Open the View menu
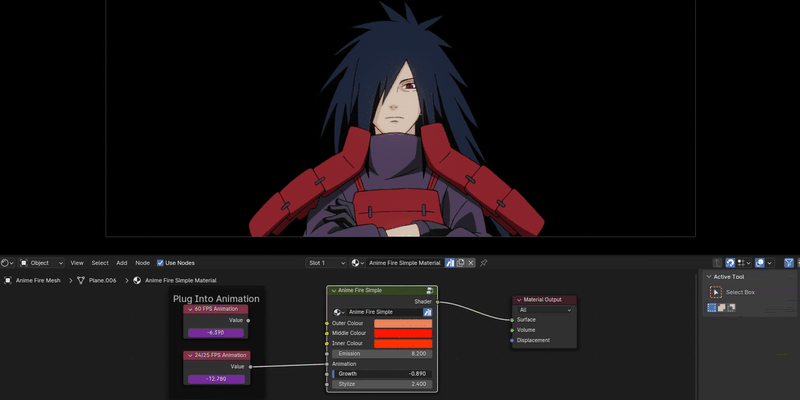 (77, 263)
